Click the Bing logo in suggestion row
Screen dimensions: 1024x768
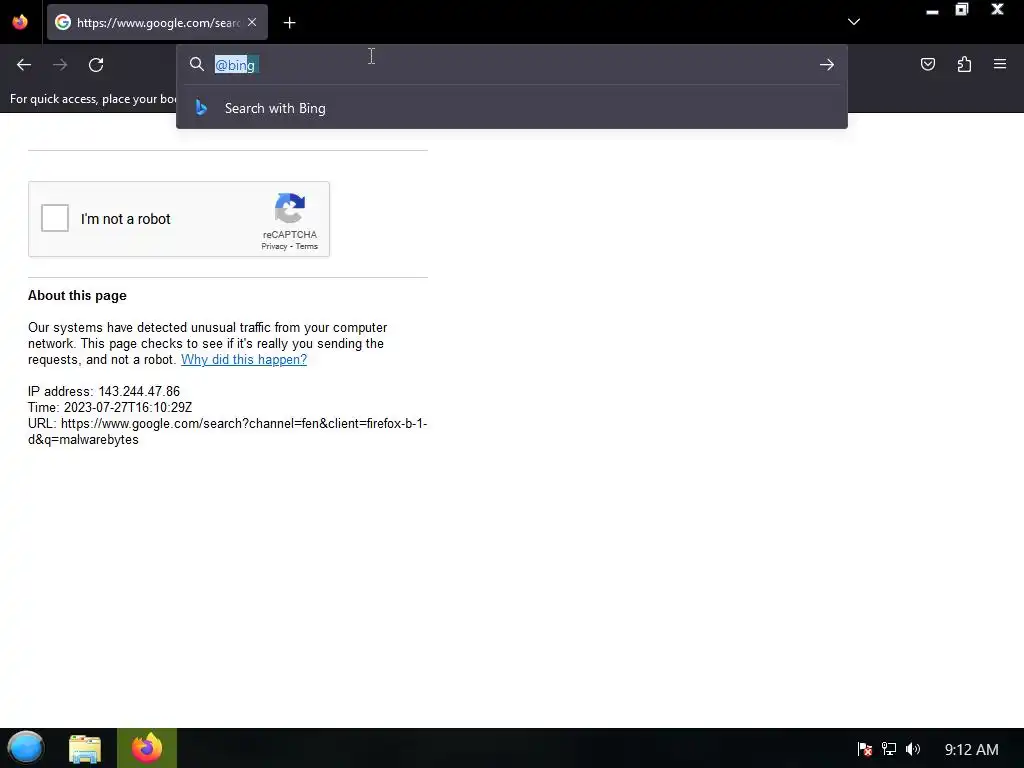tap(201, 108)
